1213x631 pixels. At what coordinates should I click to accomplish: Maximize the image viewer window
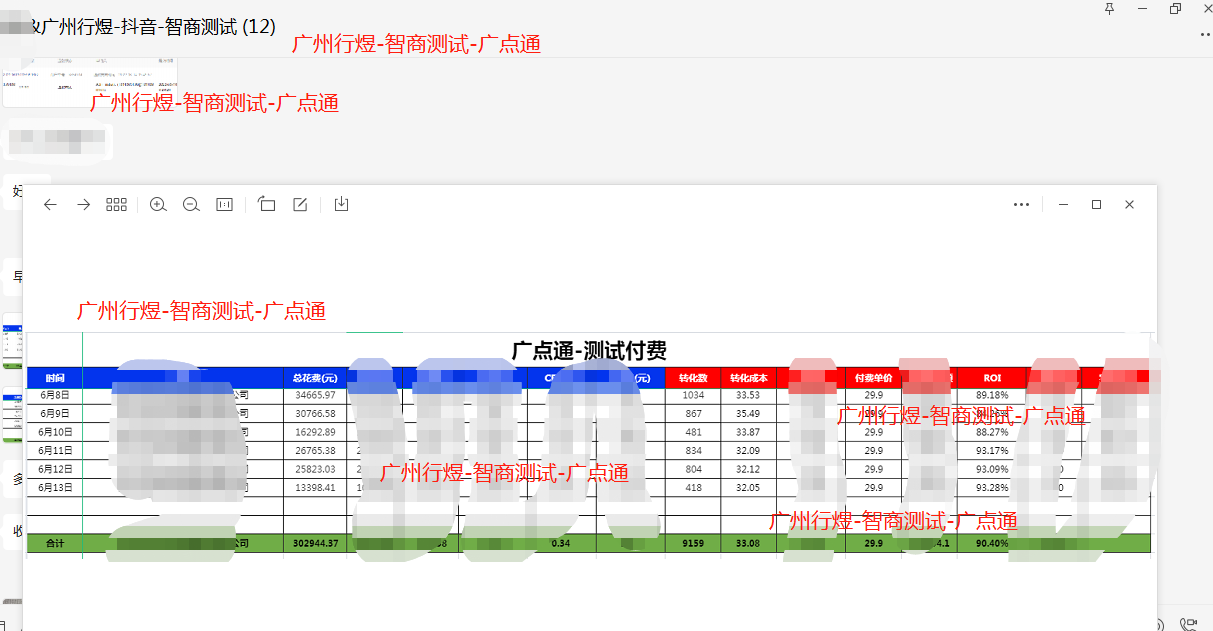click(x=1096, y=204)
